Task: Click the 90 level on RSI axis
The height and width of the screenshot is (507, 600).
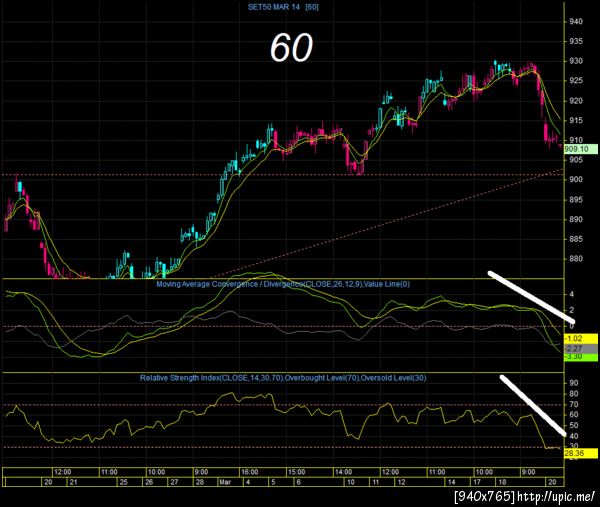Action: tap(574, 383)
